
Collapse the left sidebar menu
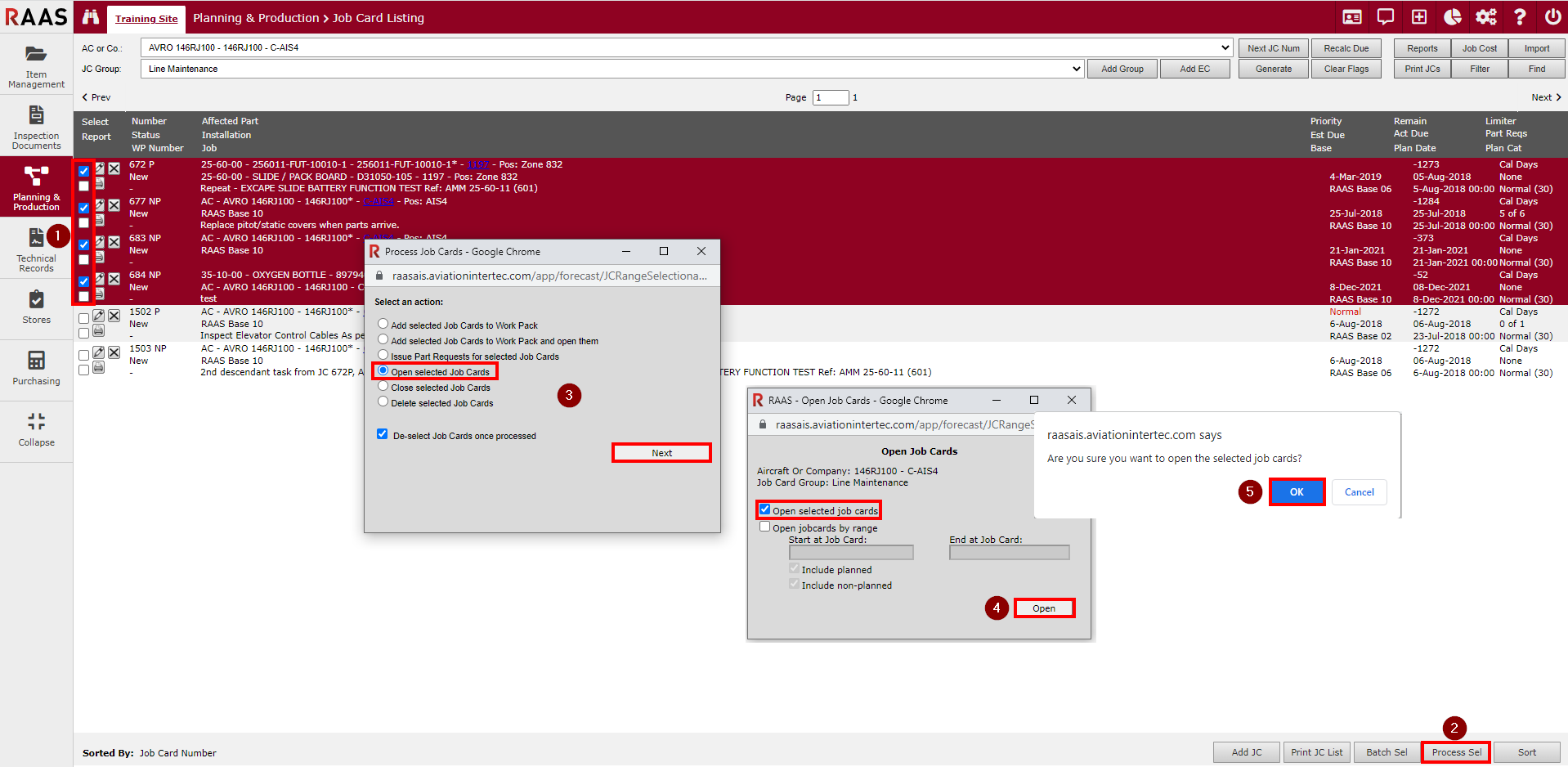(x=36, y=429)
